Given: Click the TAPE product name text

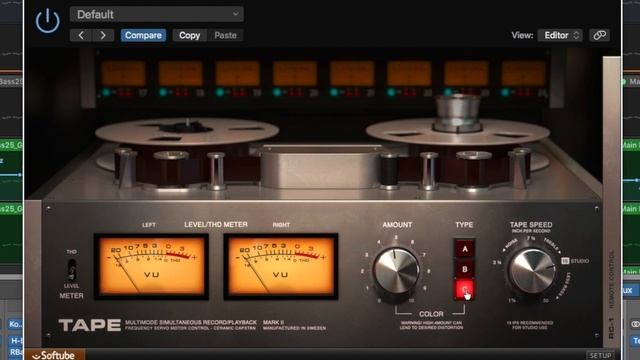Looking at the screenshot, I should tap(90, 325).
